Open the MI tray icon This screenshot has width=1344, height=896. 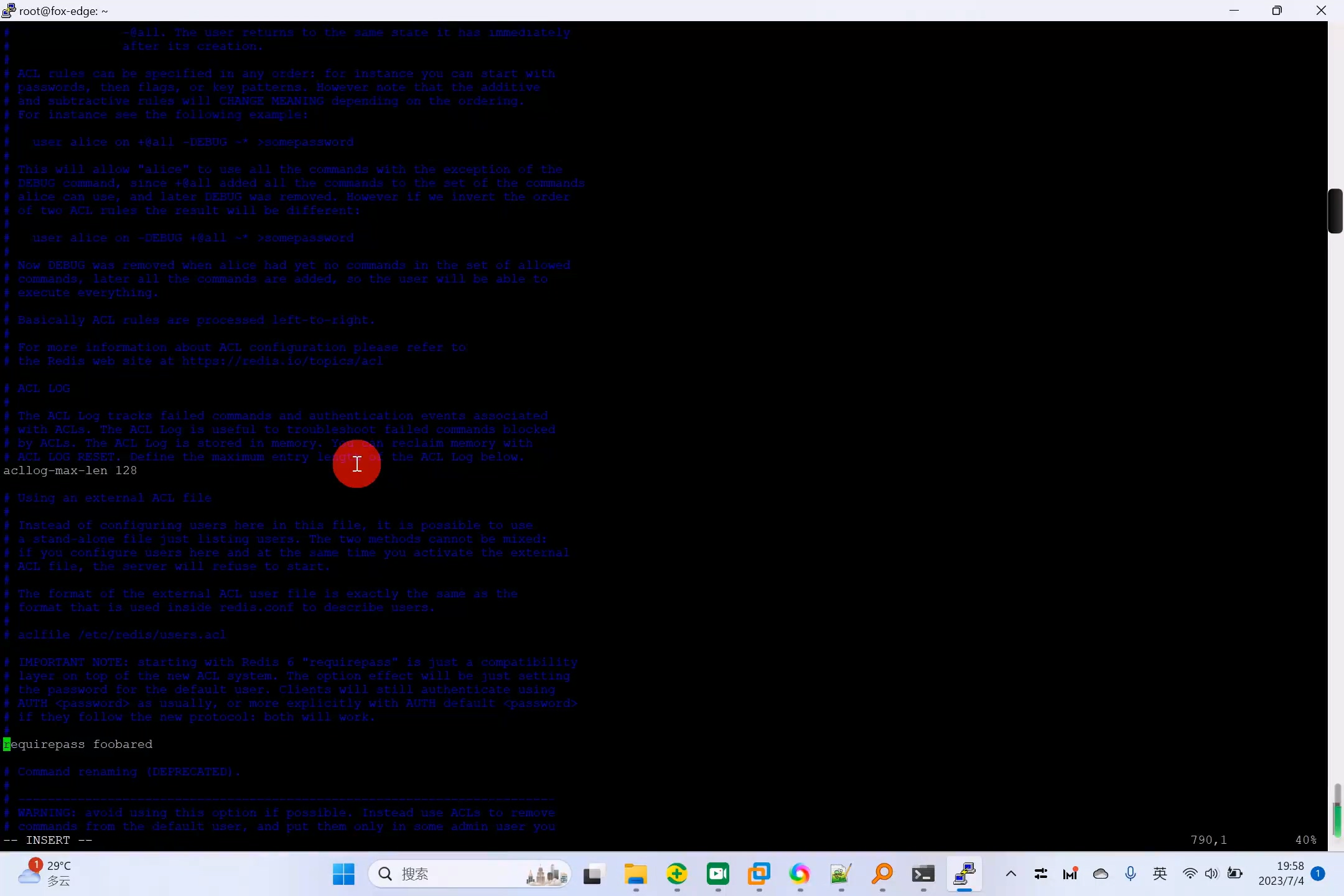click(x=1070, y=874)
